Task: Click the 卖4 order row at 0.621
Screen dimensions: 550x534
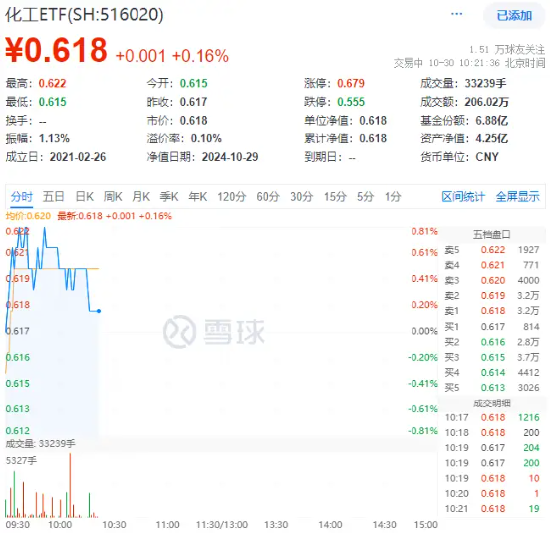Action: pyautogui.click(x=492, y=265)
